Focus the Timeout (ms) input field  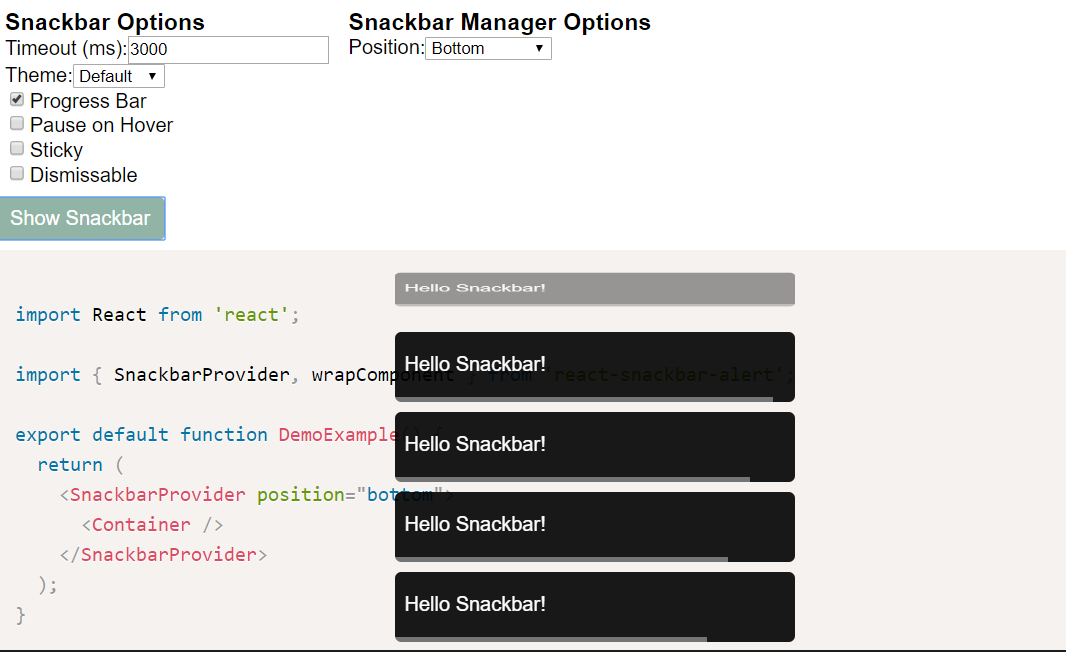point(228,50)
